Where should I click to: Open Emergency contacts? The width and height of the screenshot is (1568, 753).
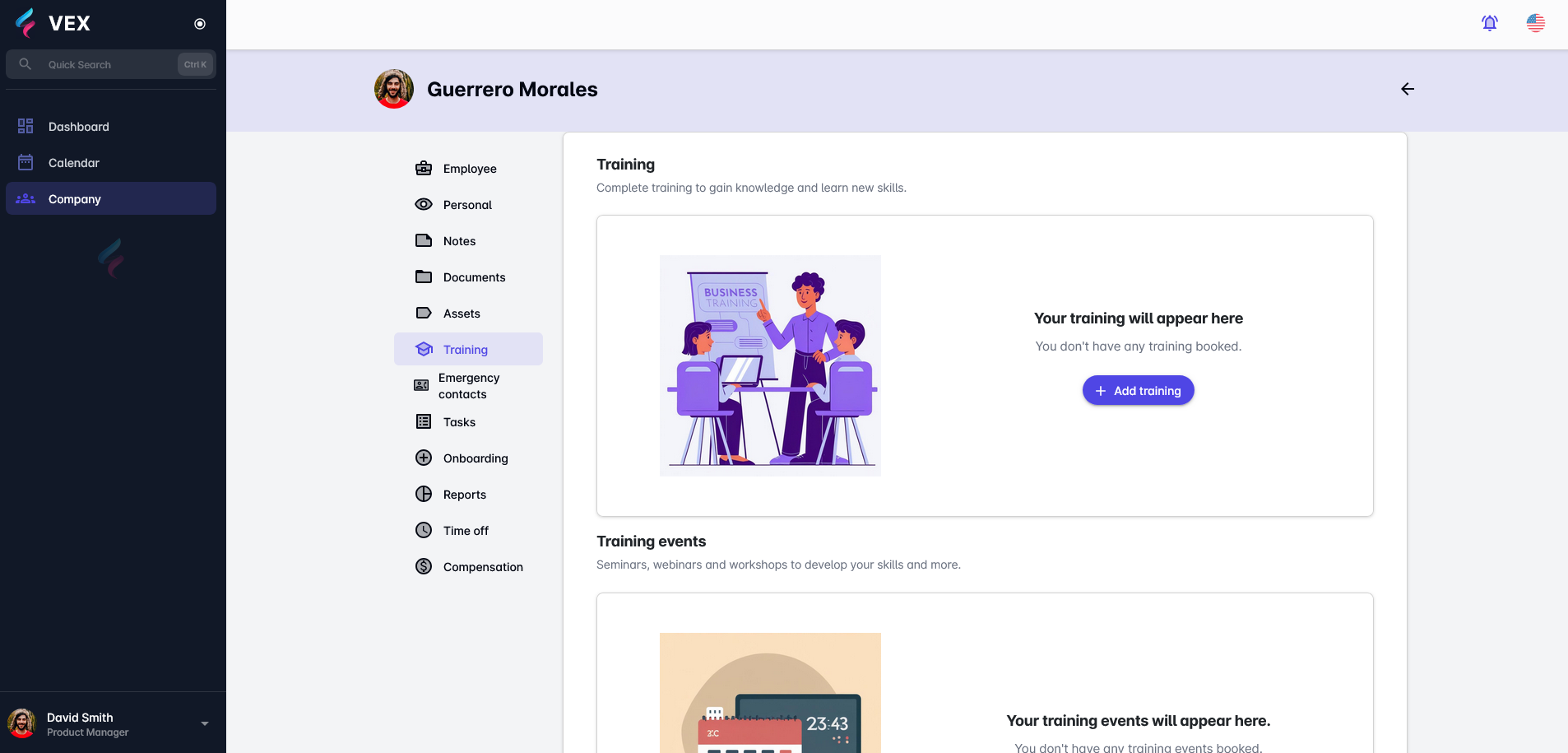468,385
